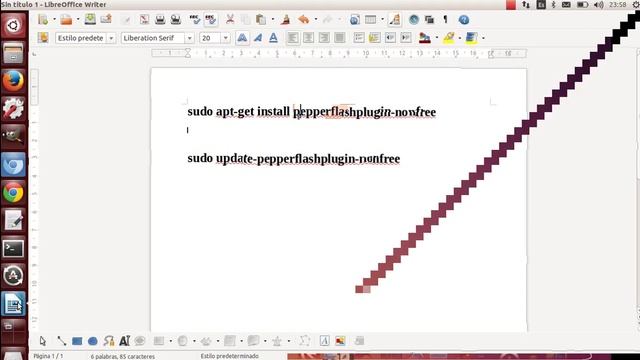Open the battery indicator menu
The width and height of the screenshot is (640, 360).
582,5
